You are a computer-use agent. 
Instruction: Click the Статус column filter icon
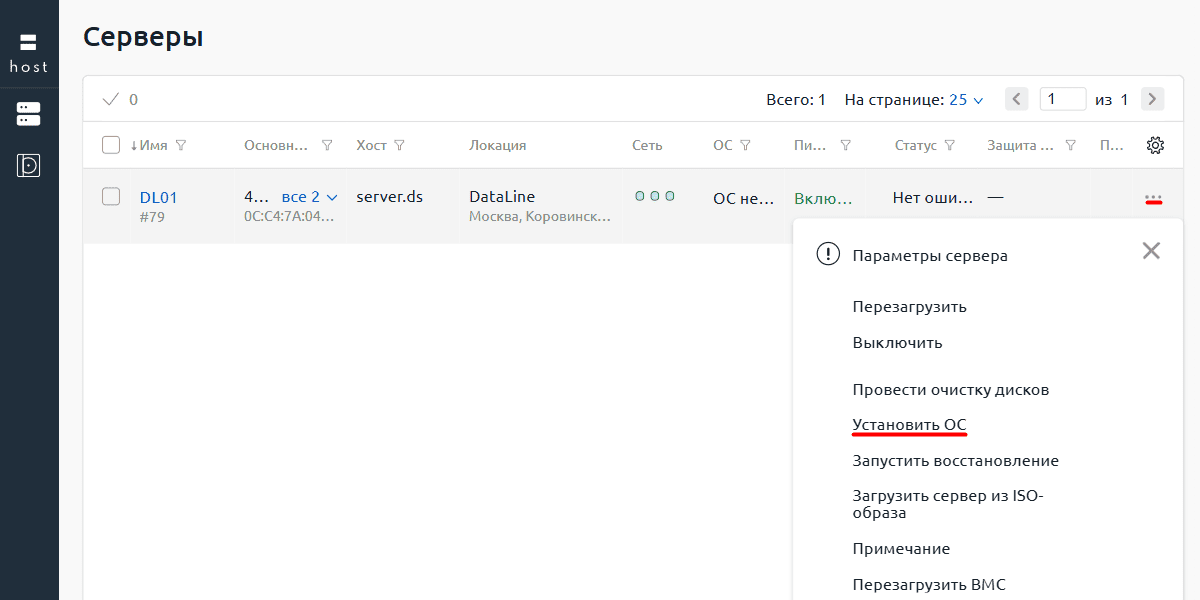950,145
